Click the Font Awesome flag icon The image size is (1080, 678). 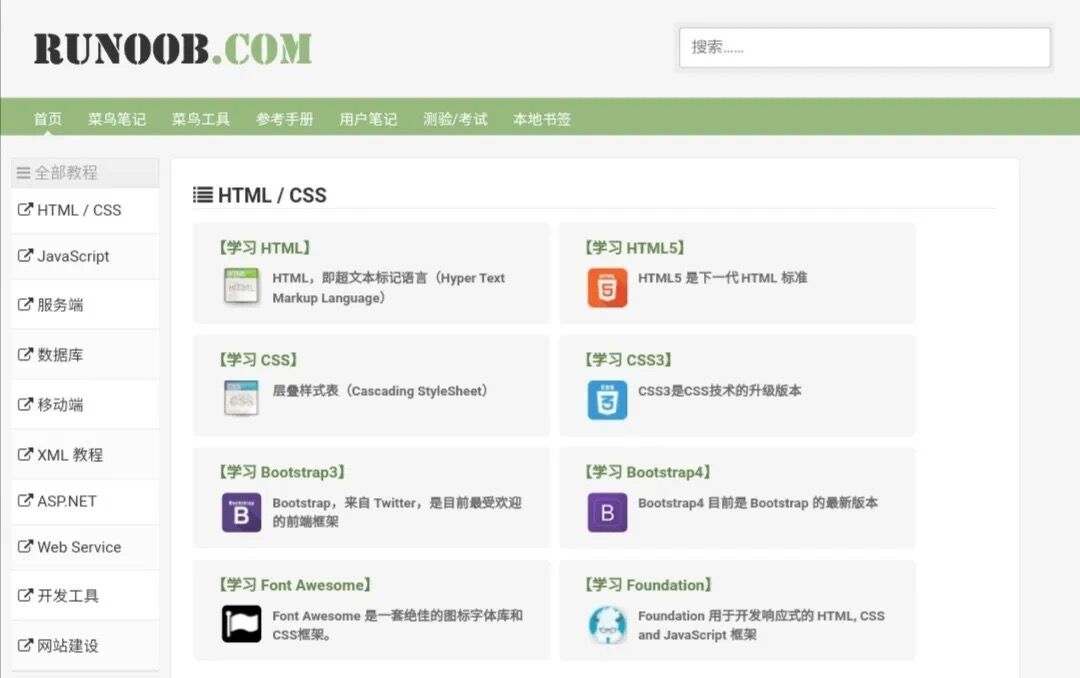pyautogui.click(x=241, y=624)
